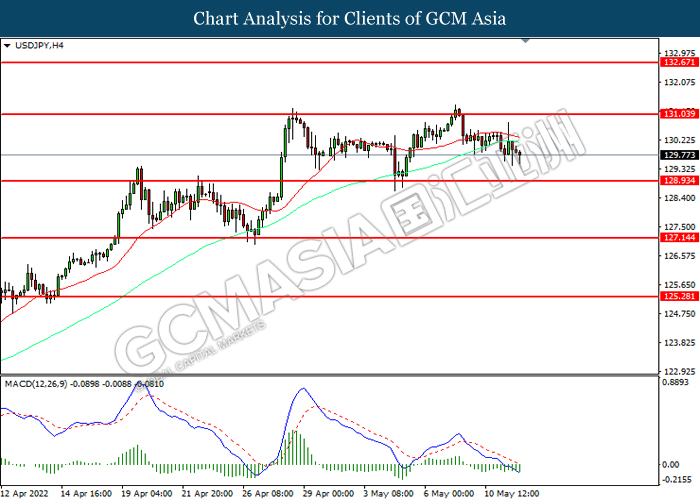Click the 6 May 00:00 time label

[449, 494]
